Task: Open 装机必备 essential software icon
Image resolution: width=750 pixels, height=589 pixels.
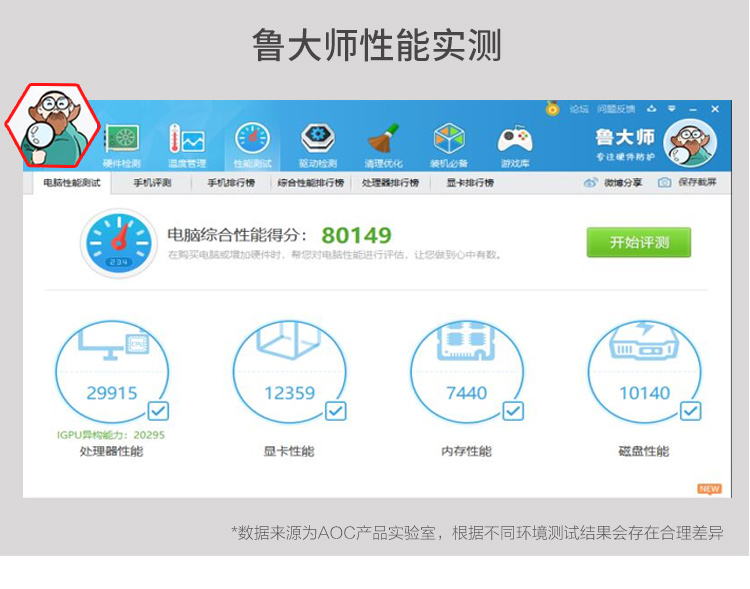Action: tap(449, 142)
